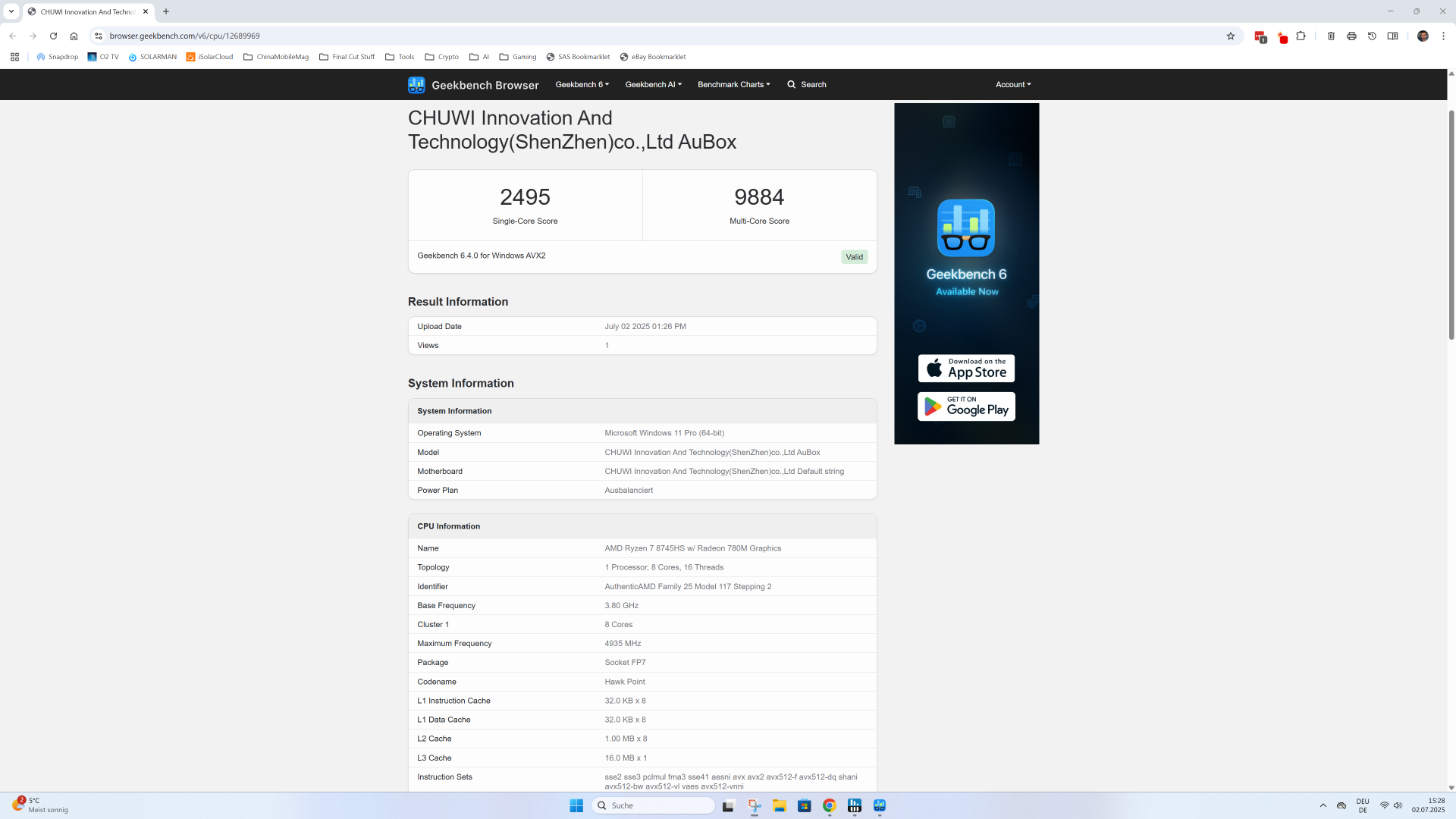Click Search in the Geekbench navbar

point(807,84)
